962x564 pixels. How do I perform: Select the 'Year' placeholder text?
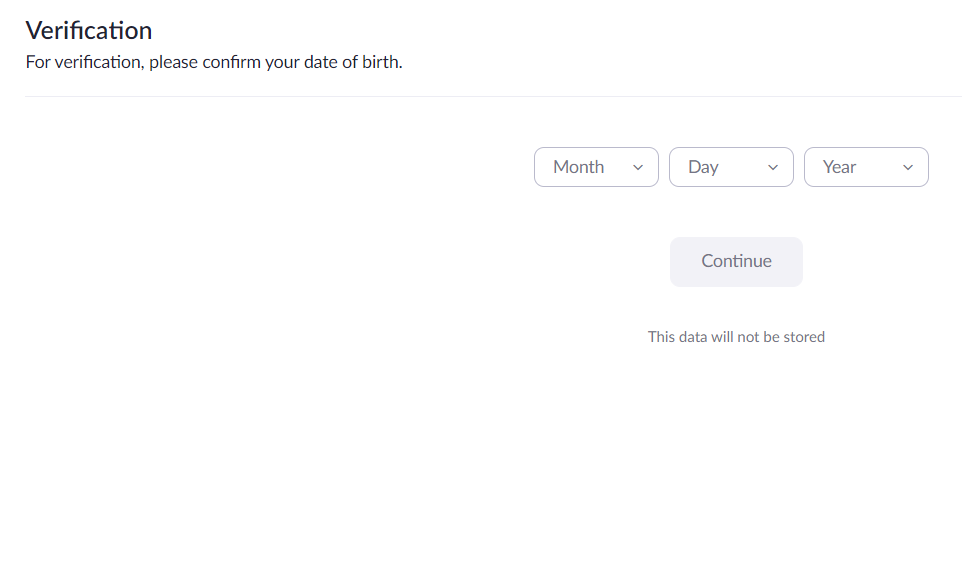[x=839, y=167]
